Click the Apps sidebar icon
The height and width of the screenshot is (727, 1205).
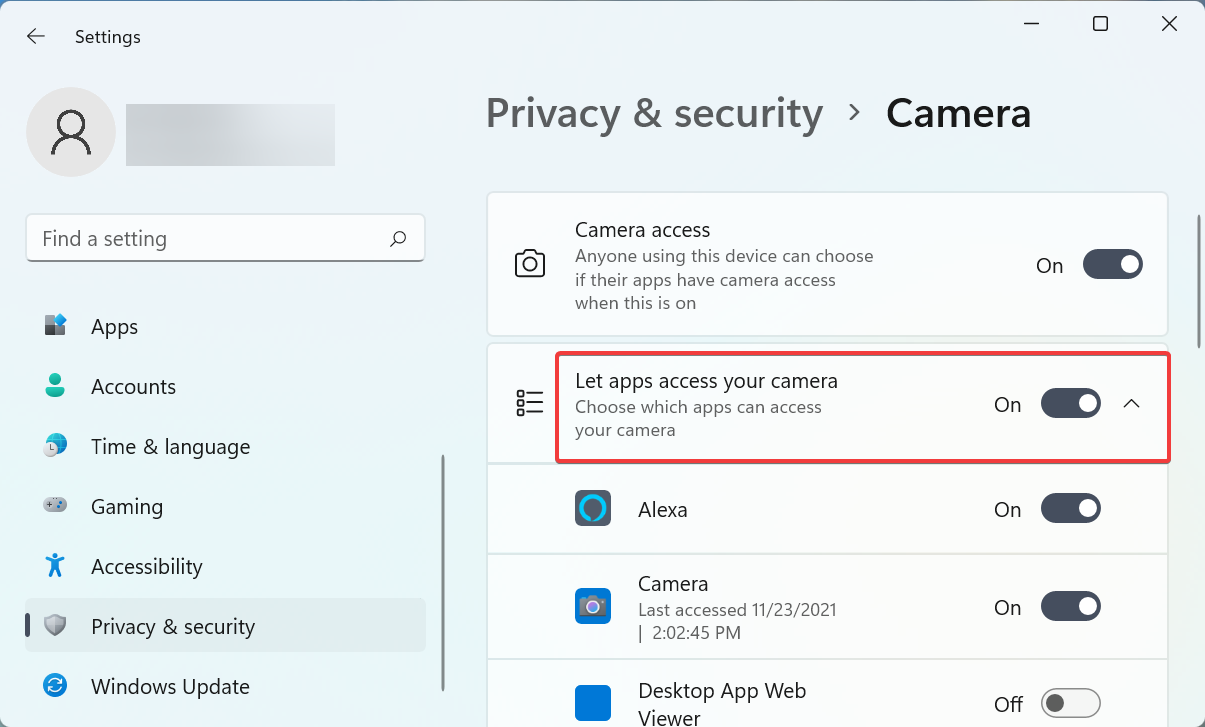(x=55, y=326)
